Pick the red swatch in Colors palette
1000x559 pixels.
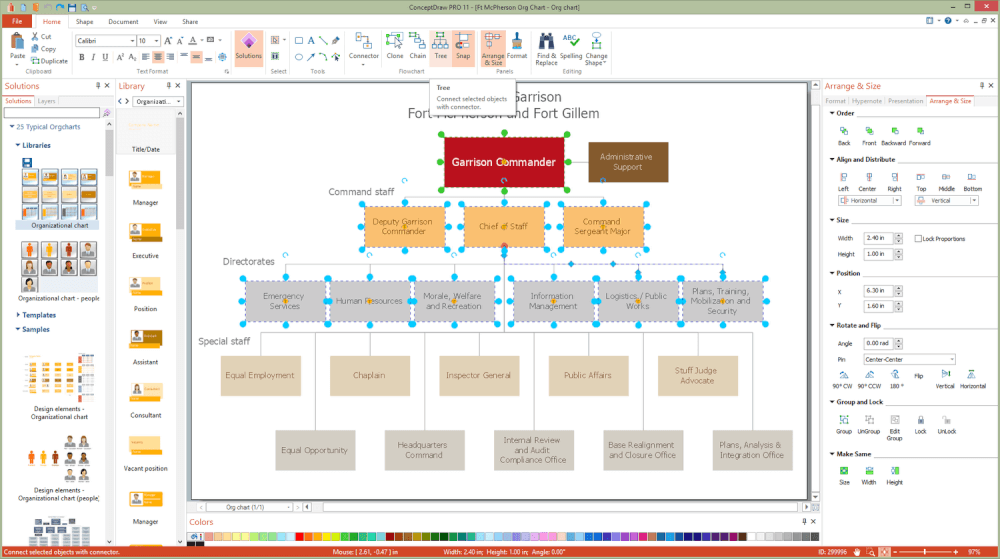299,537
